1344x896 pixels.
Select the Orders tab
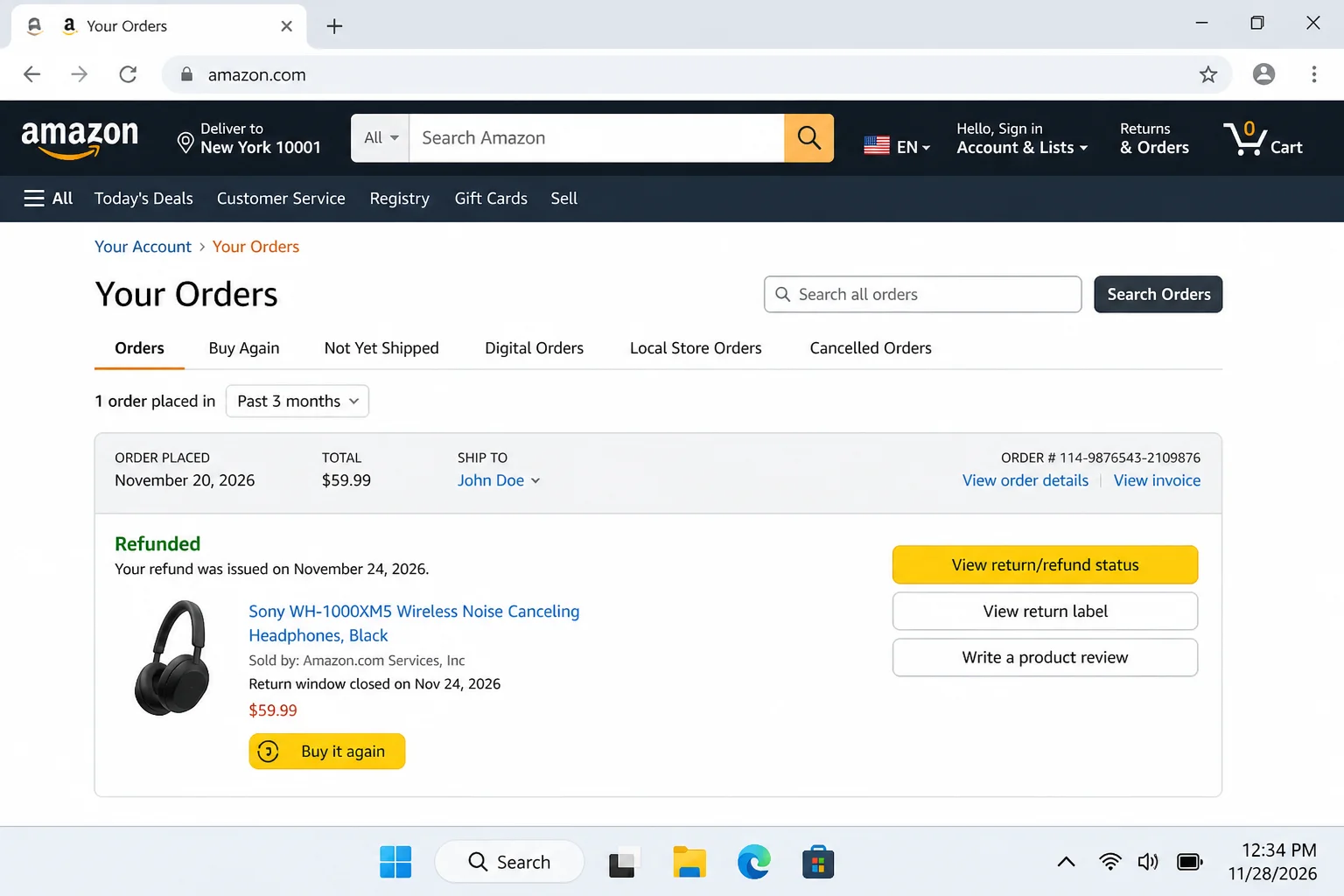click(x=139, y=348)
